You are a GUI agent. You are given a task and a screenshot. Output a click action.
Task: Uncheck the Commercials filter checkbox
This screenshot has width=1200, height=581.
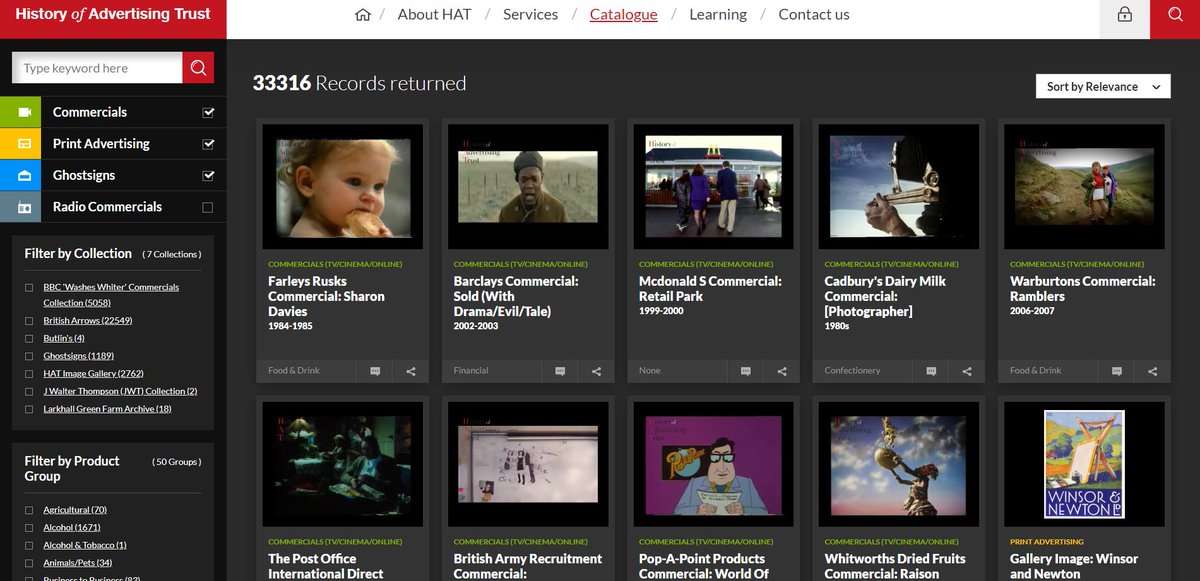(x=208, y=113)
